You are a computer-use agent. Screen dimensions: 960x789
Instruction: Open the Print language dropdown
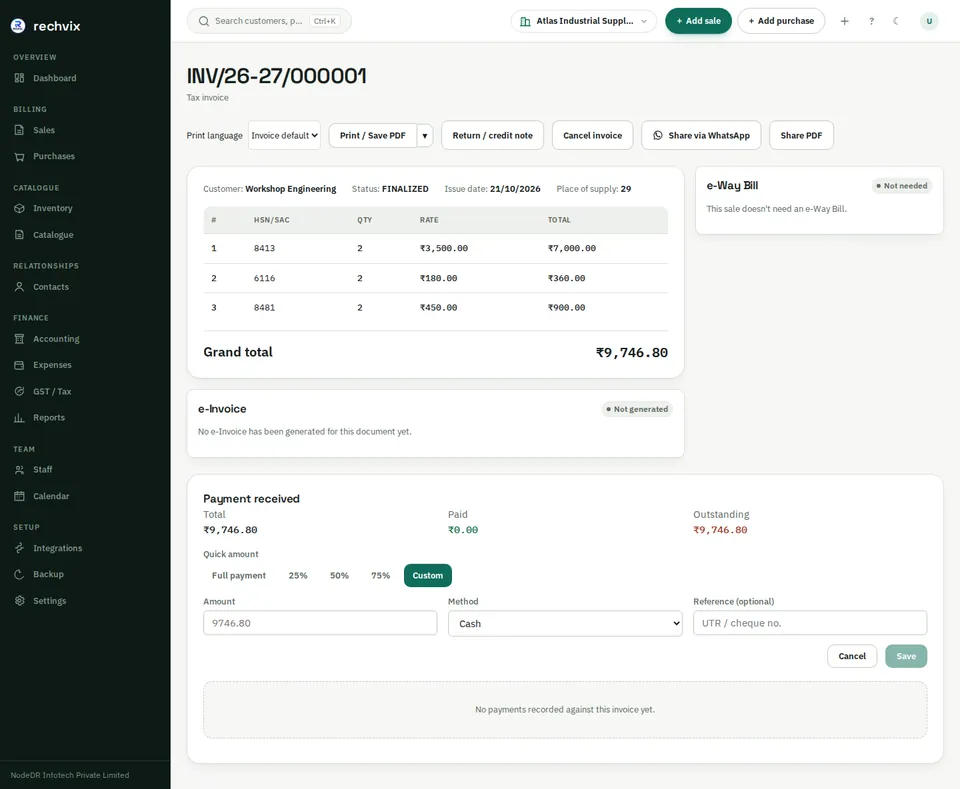285,135
